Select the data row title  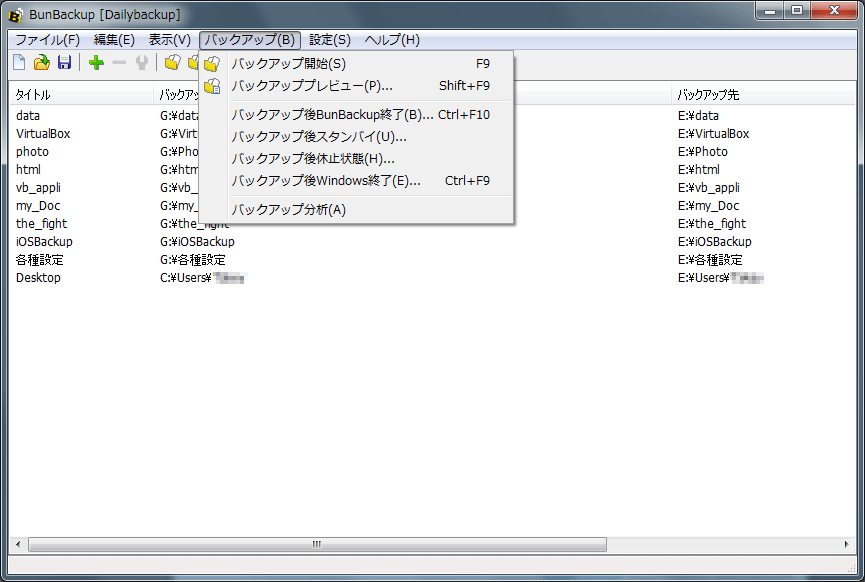pyautogui.click(x=28, y=116)
